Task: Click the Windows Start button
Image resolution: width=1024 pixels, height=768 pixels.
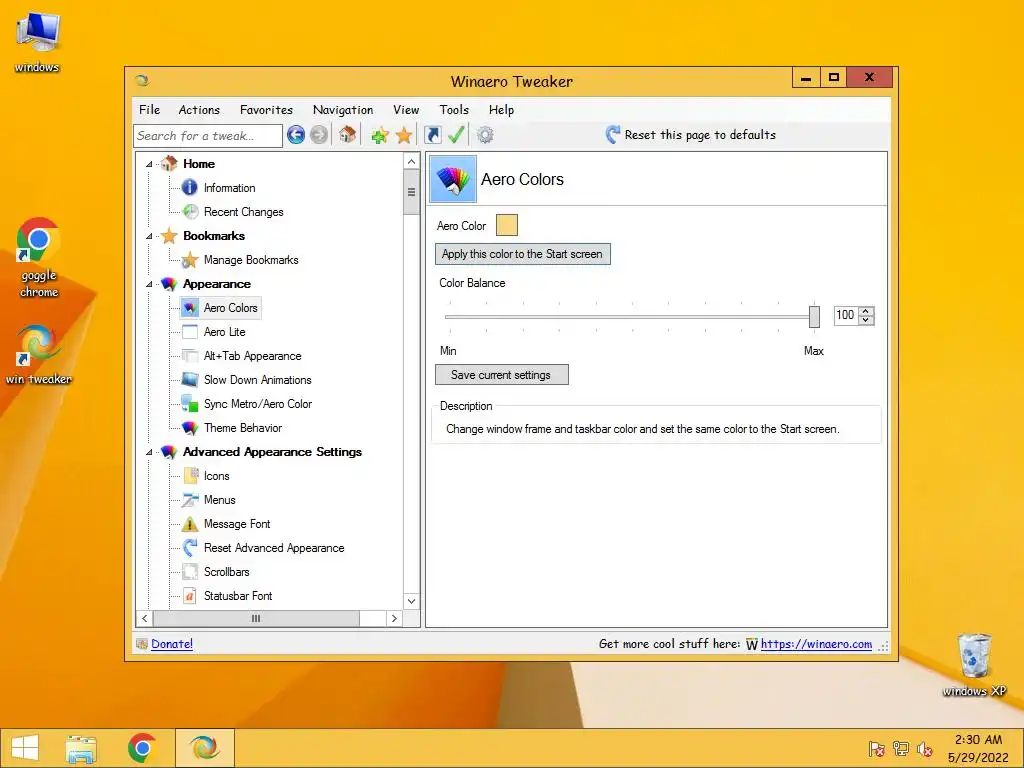Action: tap(25, 748)
